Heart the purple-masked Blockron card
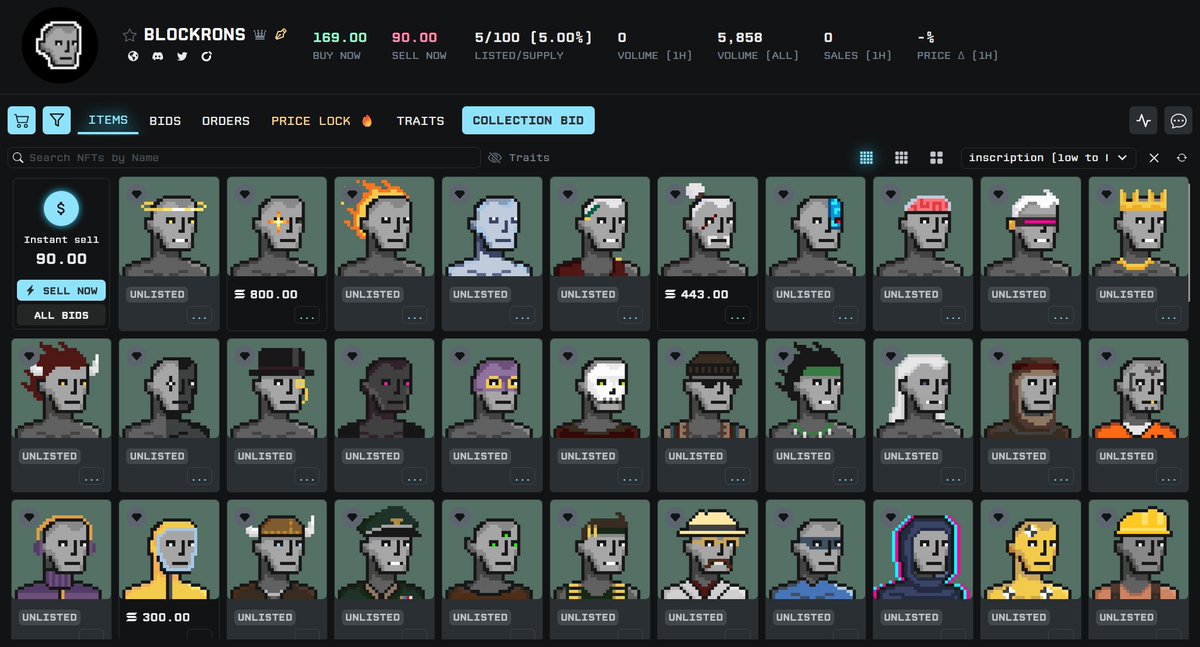 tap(460, 357)
